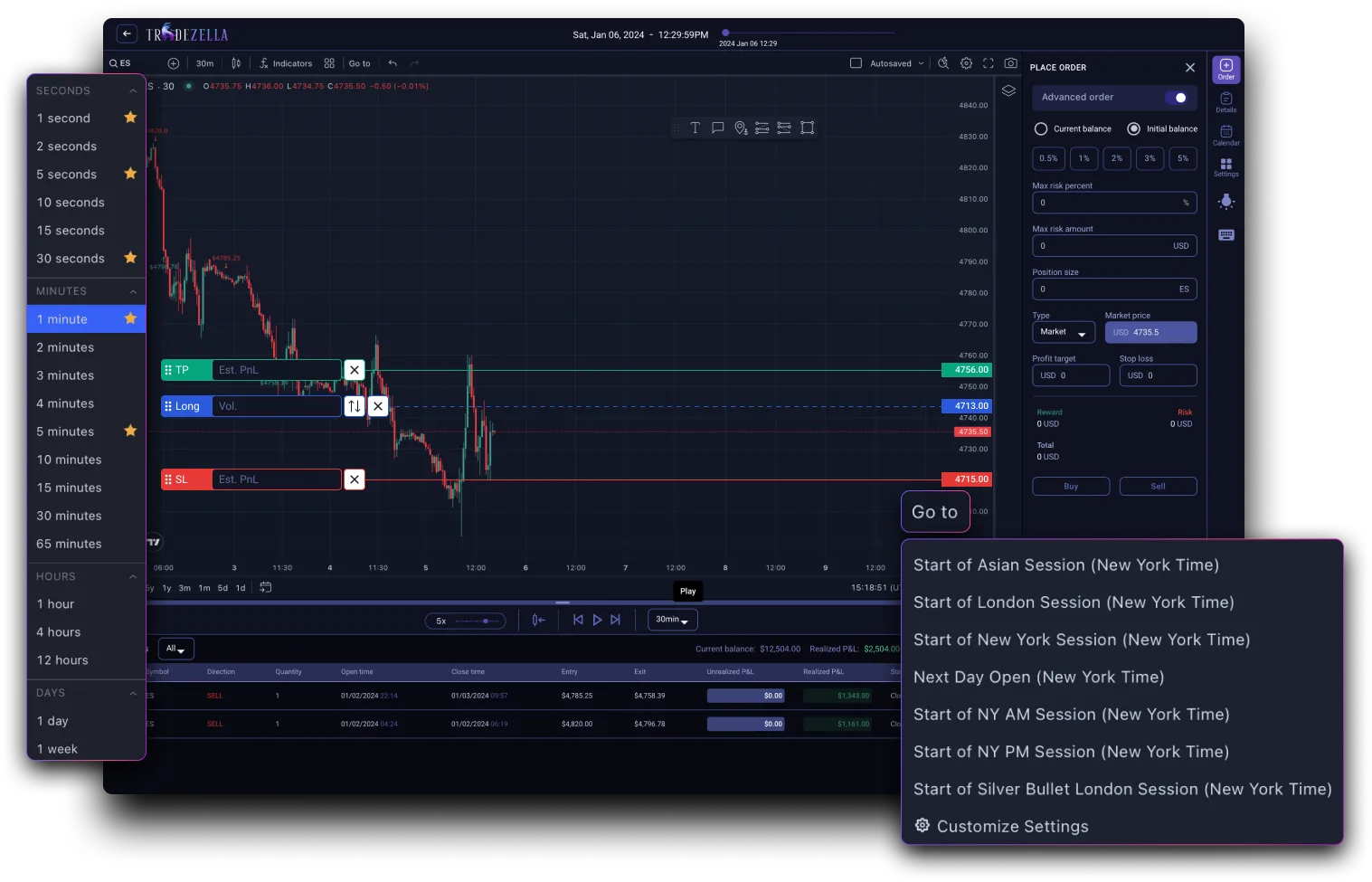1372x882 pixels.
Task: Toggle favorite star for 1 second
Action: click(130, 118)
